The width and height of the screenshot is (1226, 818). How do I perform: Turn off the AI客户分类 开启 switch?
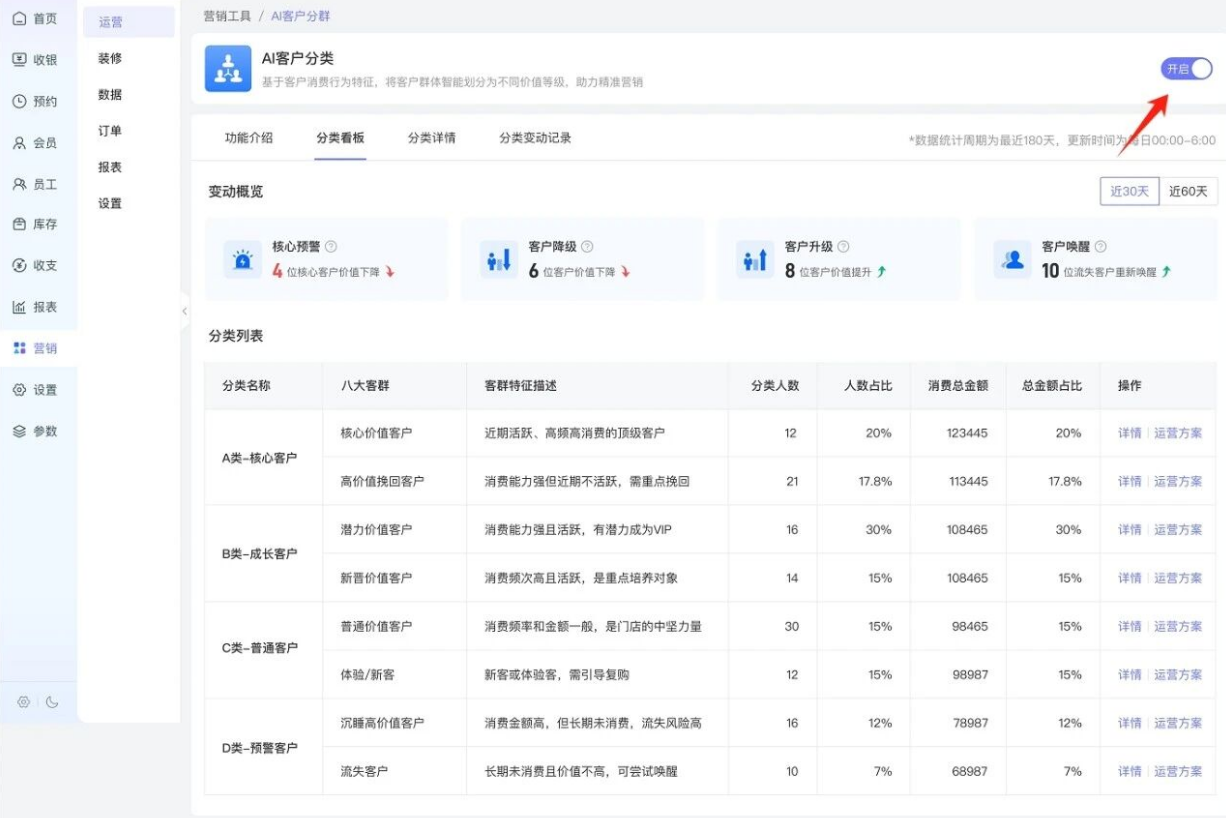1186,68
